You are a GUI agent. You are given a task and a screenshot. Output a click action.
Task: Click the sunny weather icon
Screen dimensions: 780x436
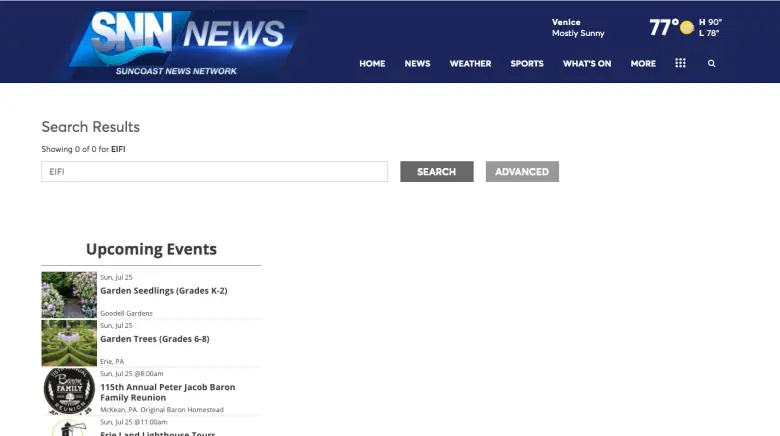pyautogui.click(x=686, y=27)
